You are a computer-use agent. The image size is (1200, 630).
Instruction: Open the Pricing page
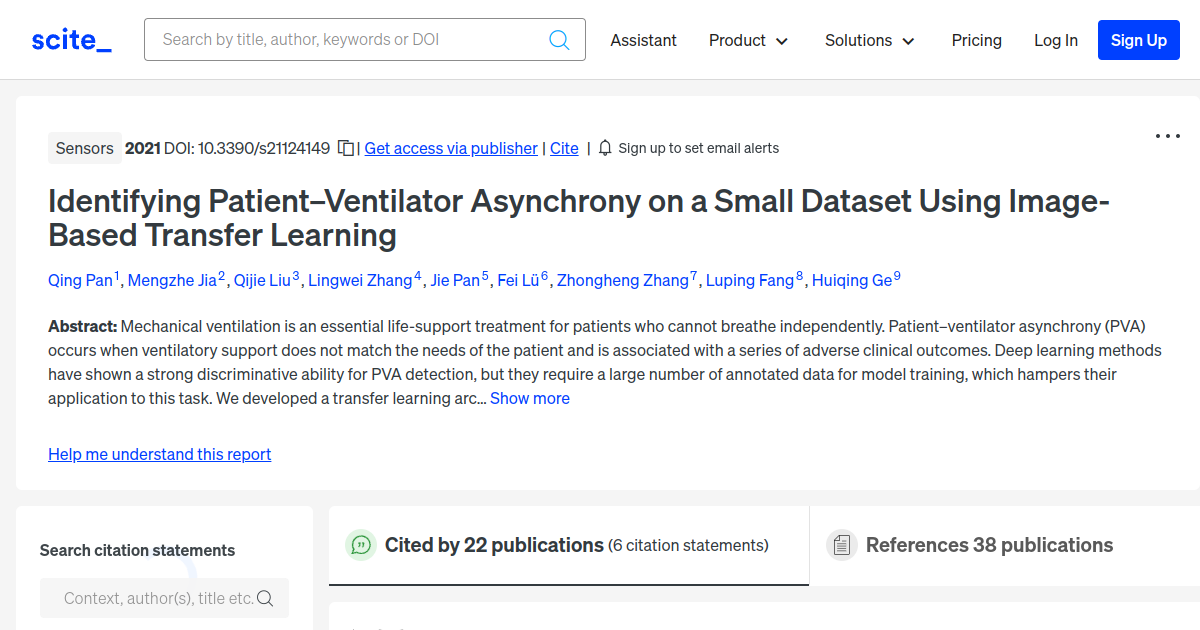[976, 40]
